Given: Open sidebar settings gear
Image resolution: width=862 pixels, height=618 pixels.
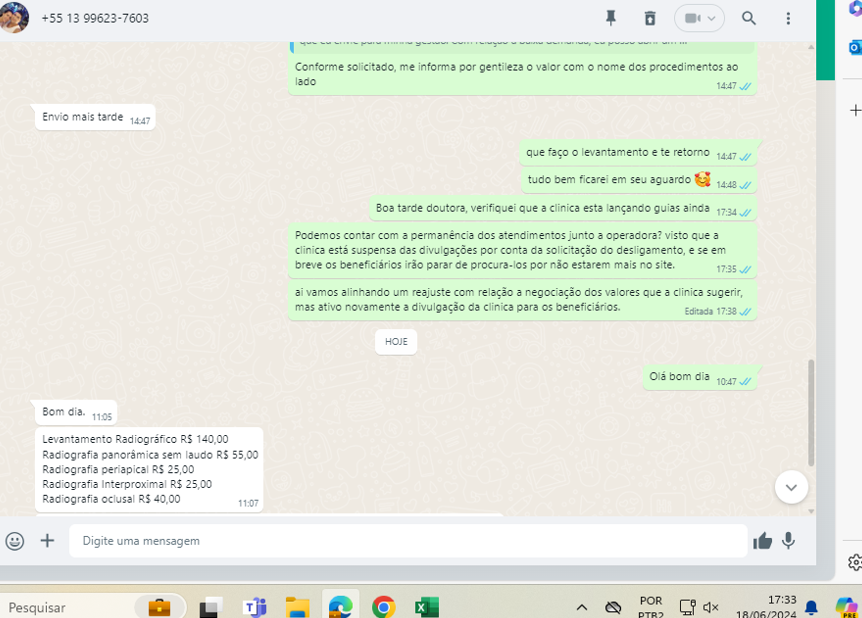Looking at the screenshot, I should (x=855, y=562).
